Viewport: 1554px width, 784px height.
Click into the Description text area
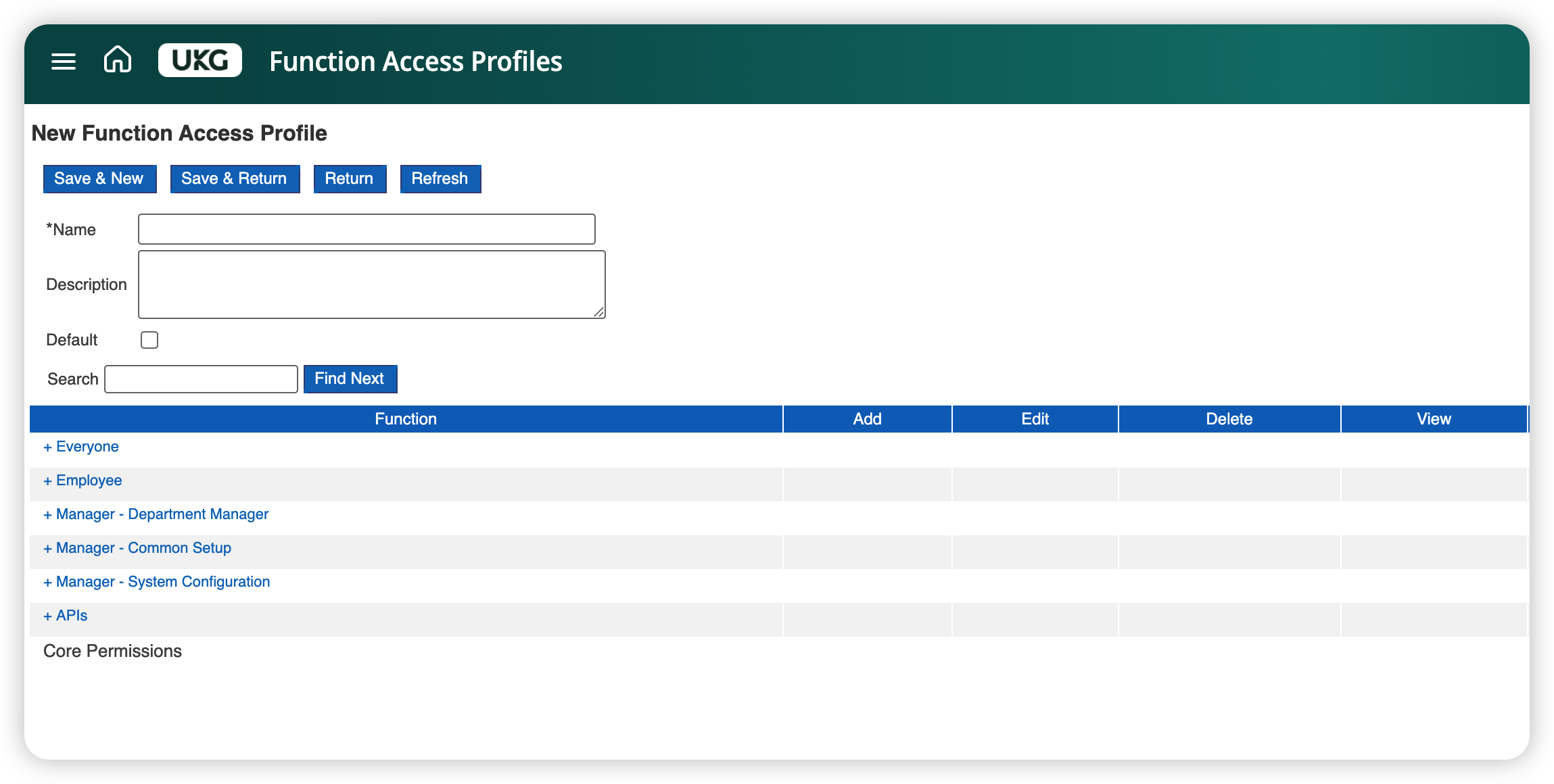coord(371,285)
